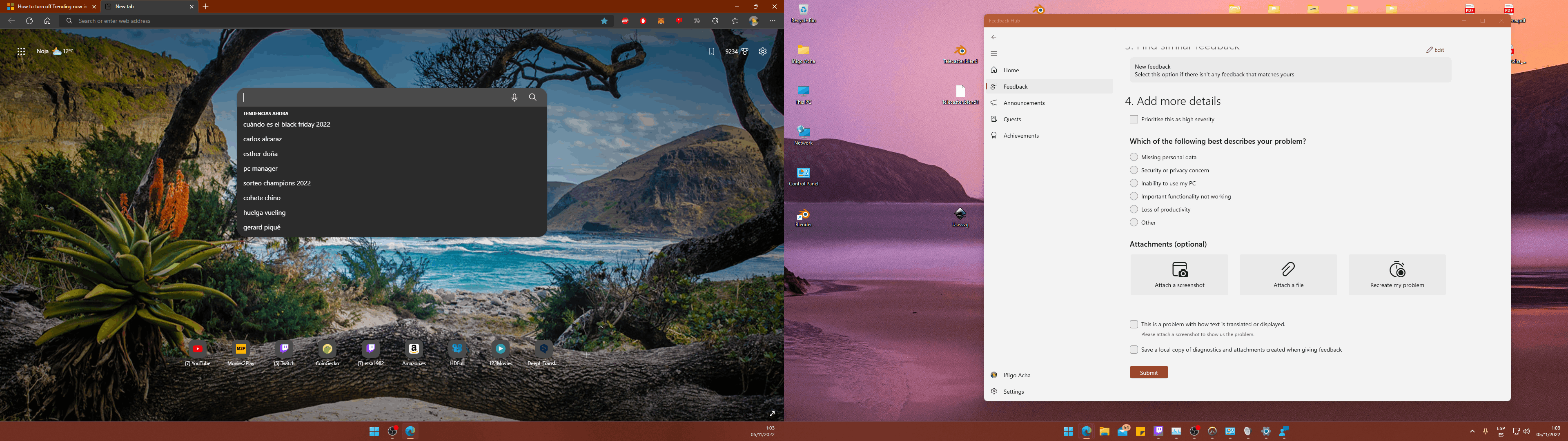Collapse quick links with chevron arrow
Image resolution: width=1568 pixels, height=441 pixels.
point(601,327)
